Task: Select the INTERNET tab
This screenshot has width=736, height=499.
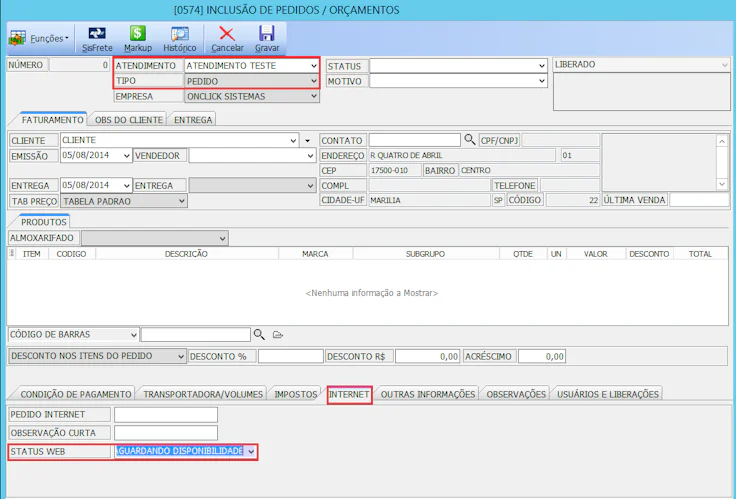Action: click(349, 394)
